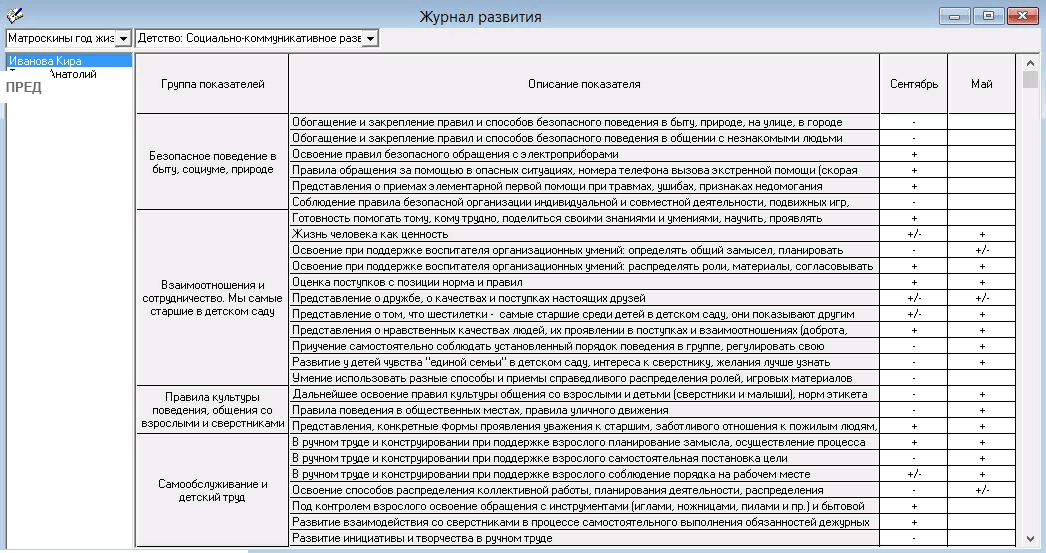This screenshot has width=1046, height=553.
Task: Select the Жизнь человека как ценность row
Action: coord(584,234)
